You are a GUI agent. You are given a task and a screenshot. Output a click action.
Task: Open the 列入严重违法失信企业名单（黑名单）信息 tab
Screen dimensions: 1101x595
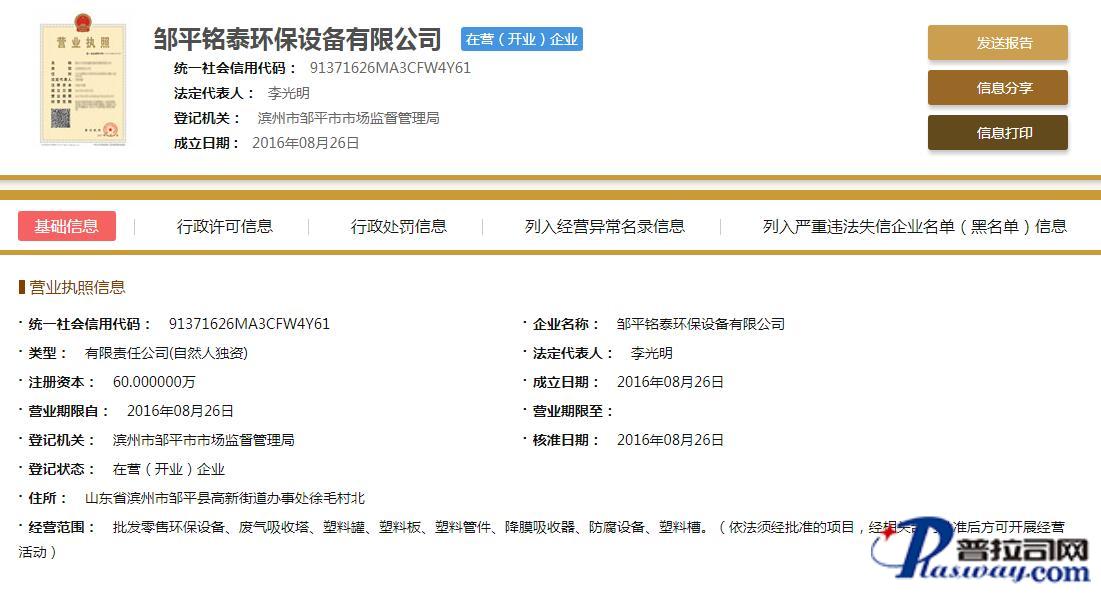914,226
